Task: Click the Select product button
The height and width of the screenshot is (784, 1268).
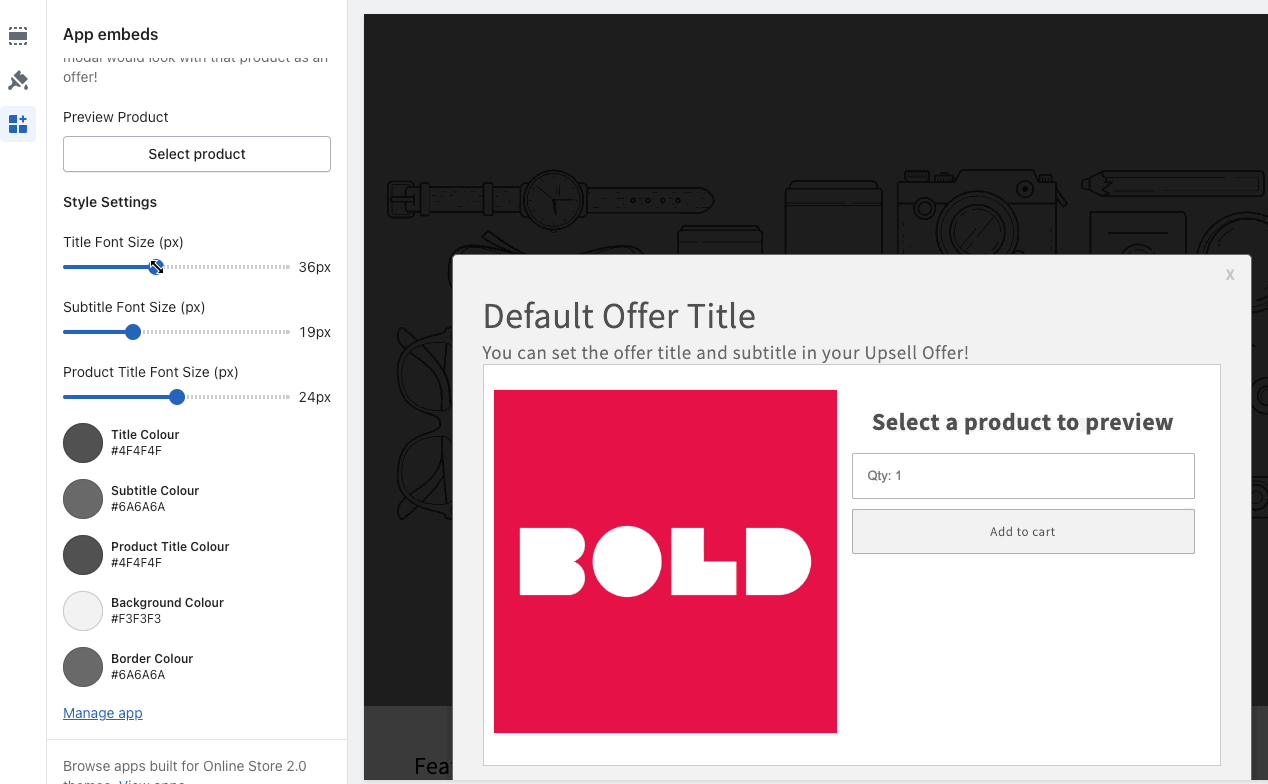Action: coord(196,154)
